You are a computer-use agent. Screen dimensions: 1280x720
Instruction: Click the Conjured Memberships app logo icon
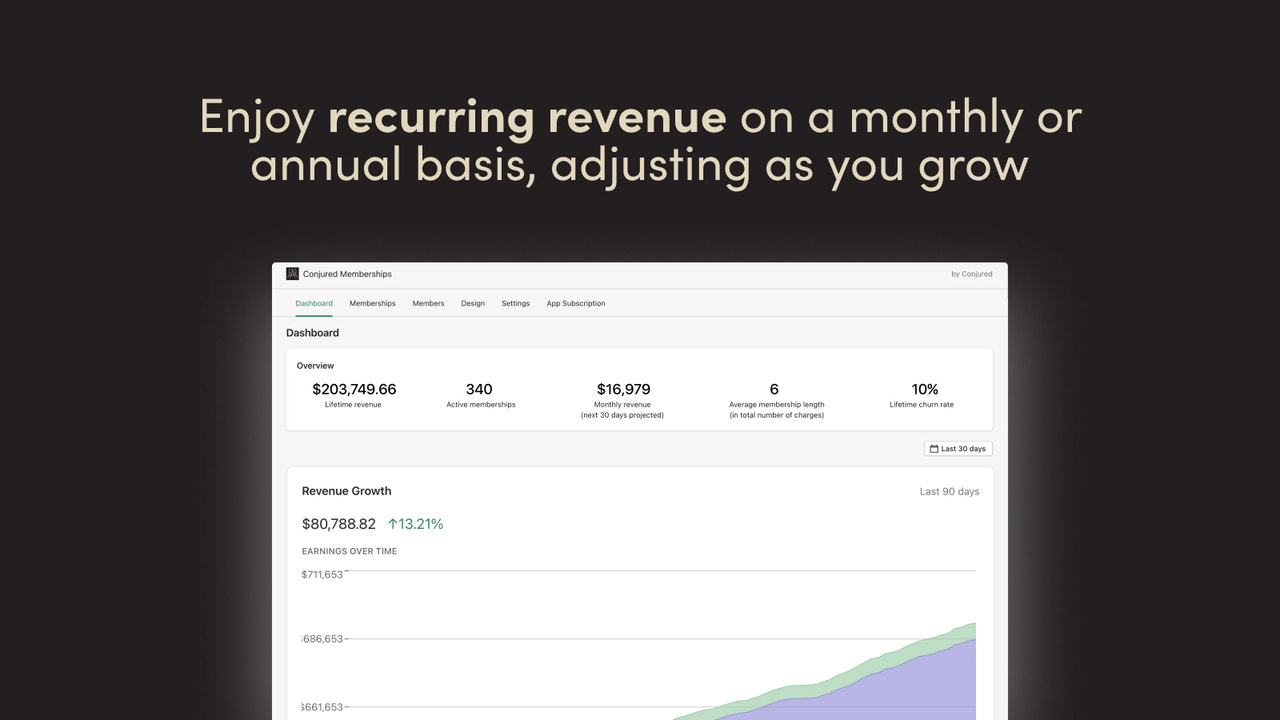click(x=292, y=273)
